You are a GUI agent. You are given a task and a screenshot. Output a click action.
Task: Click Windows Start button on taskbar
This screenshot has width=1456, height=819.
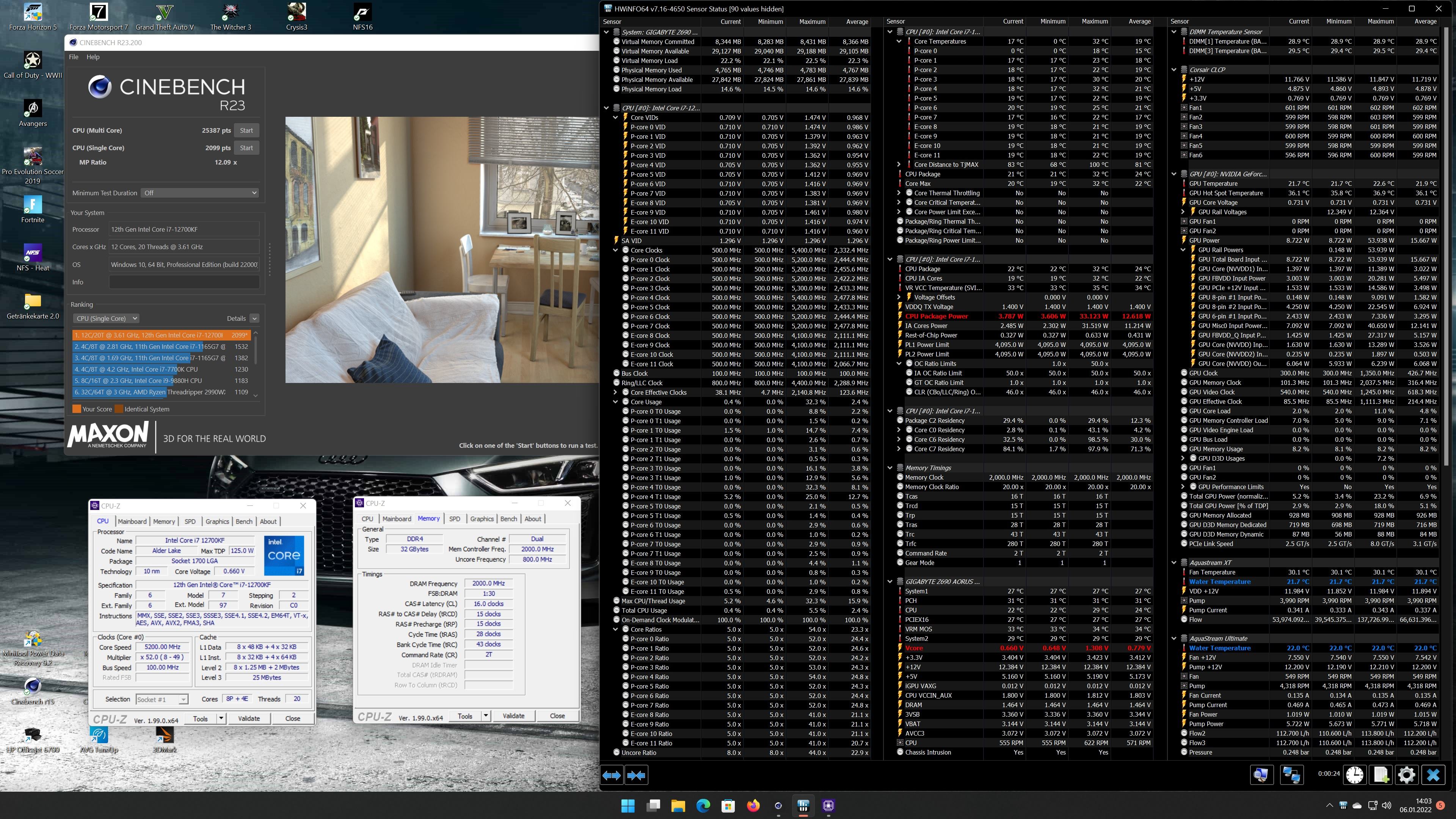[628, 805]
